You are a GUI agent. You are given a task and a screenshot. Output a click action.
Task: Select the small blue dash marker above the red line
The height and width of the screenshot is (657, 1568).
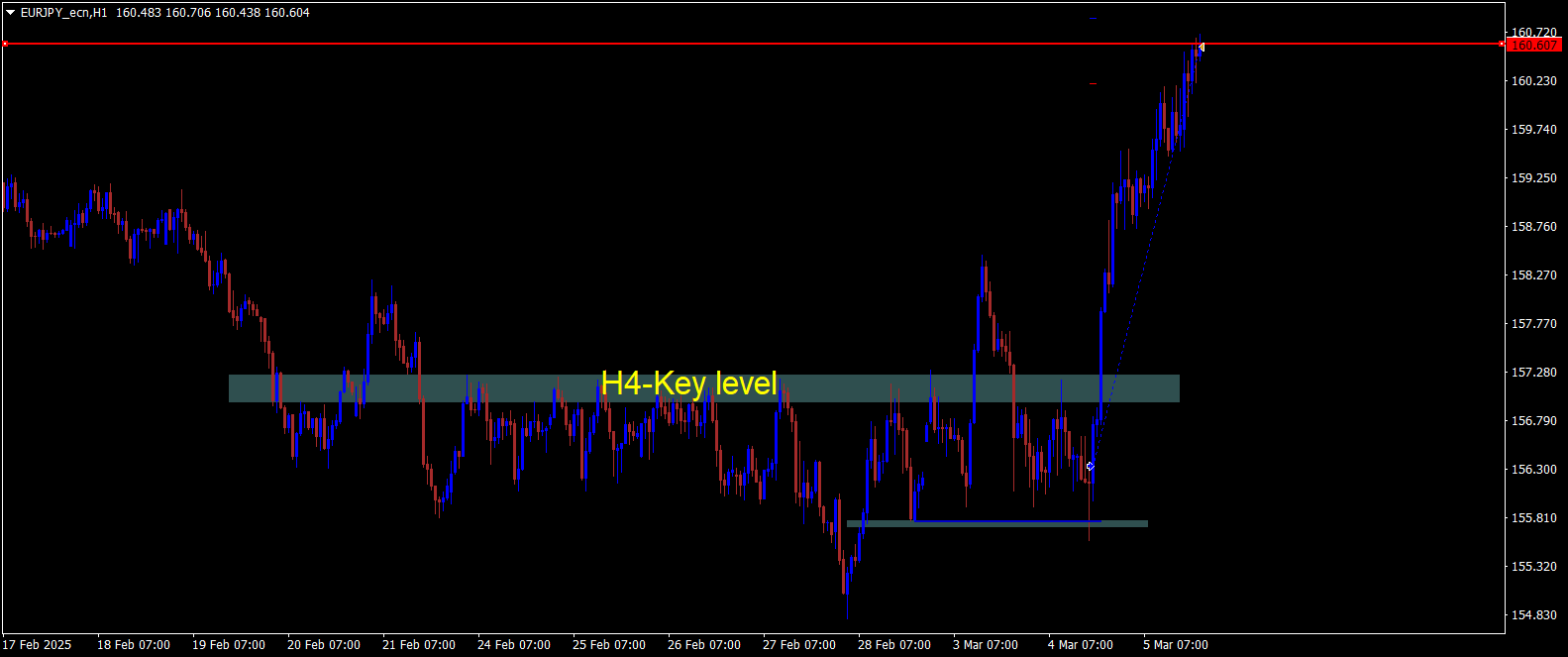click(x=1093, y=18)
